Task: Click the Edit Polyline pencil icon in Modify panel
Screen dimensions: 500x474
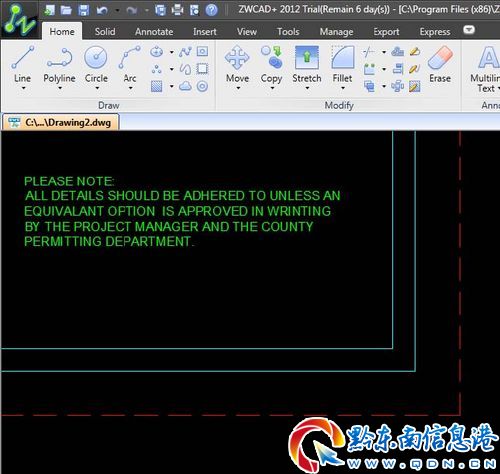Action: (x=415, y=69)
